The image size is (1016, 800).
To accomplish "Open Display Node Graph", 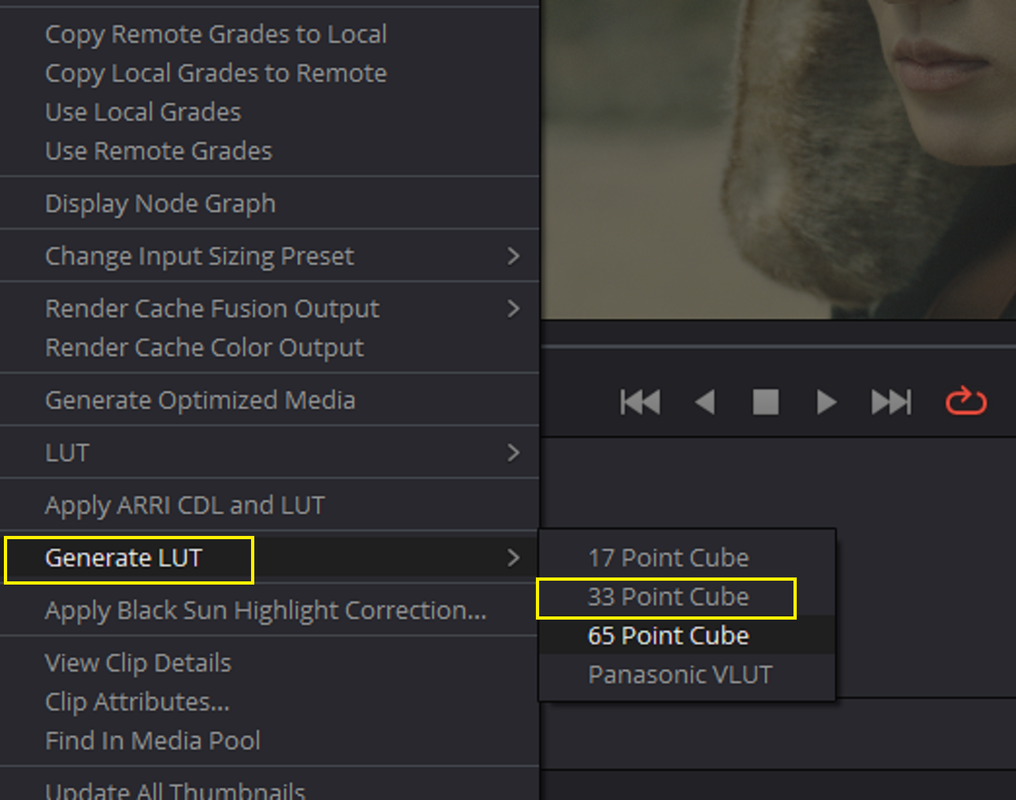I will pyautogui.click(x=160, y=203).
